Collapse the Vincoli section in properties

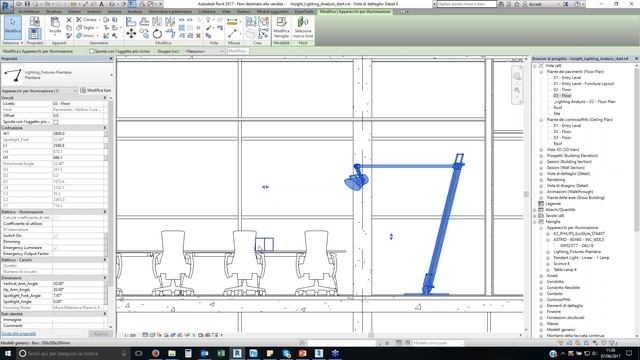[105, 98]
